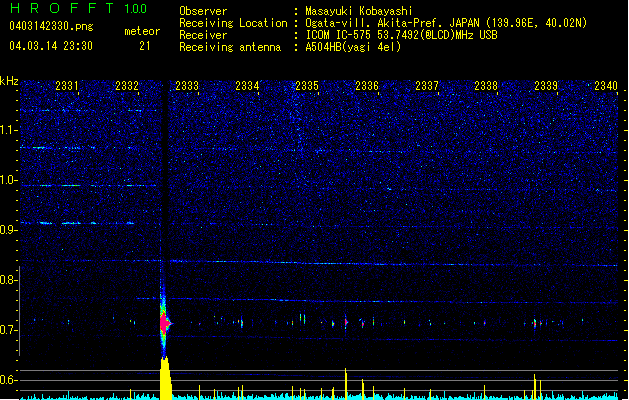Click the Receiver label
Viewport: 629px width, 400px height.
[203, 35]
